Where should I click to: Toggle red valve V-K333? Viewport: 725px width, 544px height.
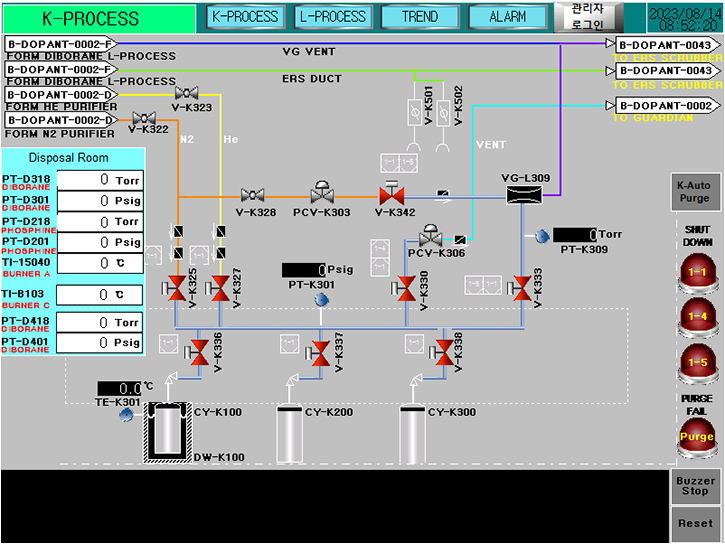(x=519, y=288)
